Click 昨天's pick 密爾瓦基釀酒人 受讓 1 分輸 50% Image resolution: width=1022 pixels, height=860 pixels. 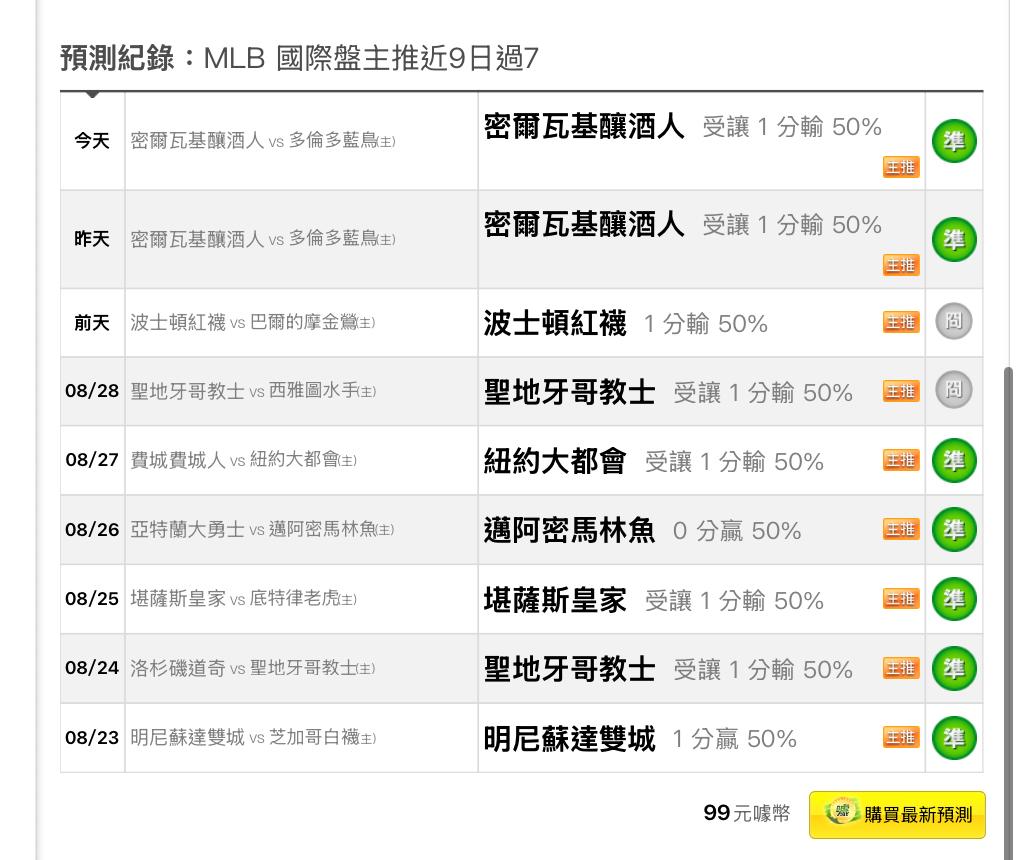click(682, 225)
